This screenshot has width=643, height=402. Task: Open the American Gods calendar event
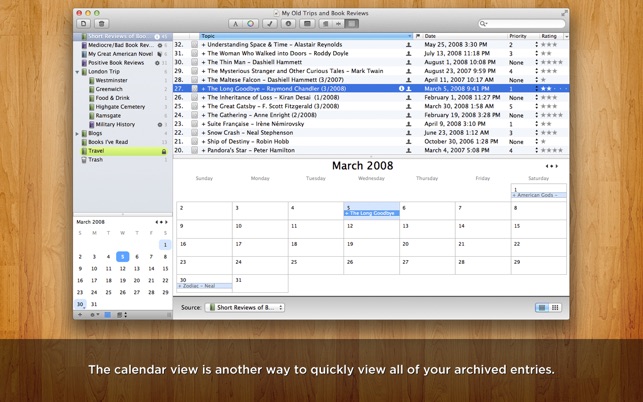(538, 195)
